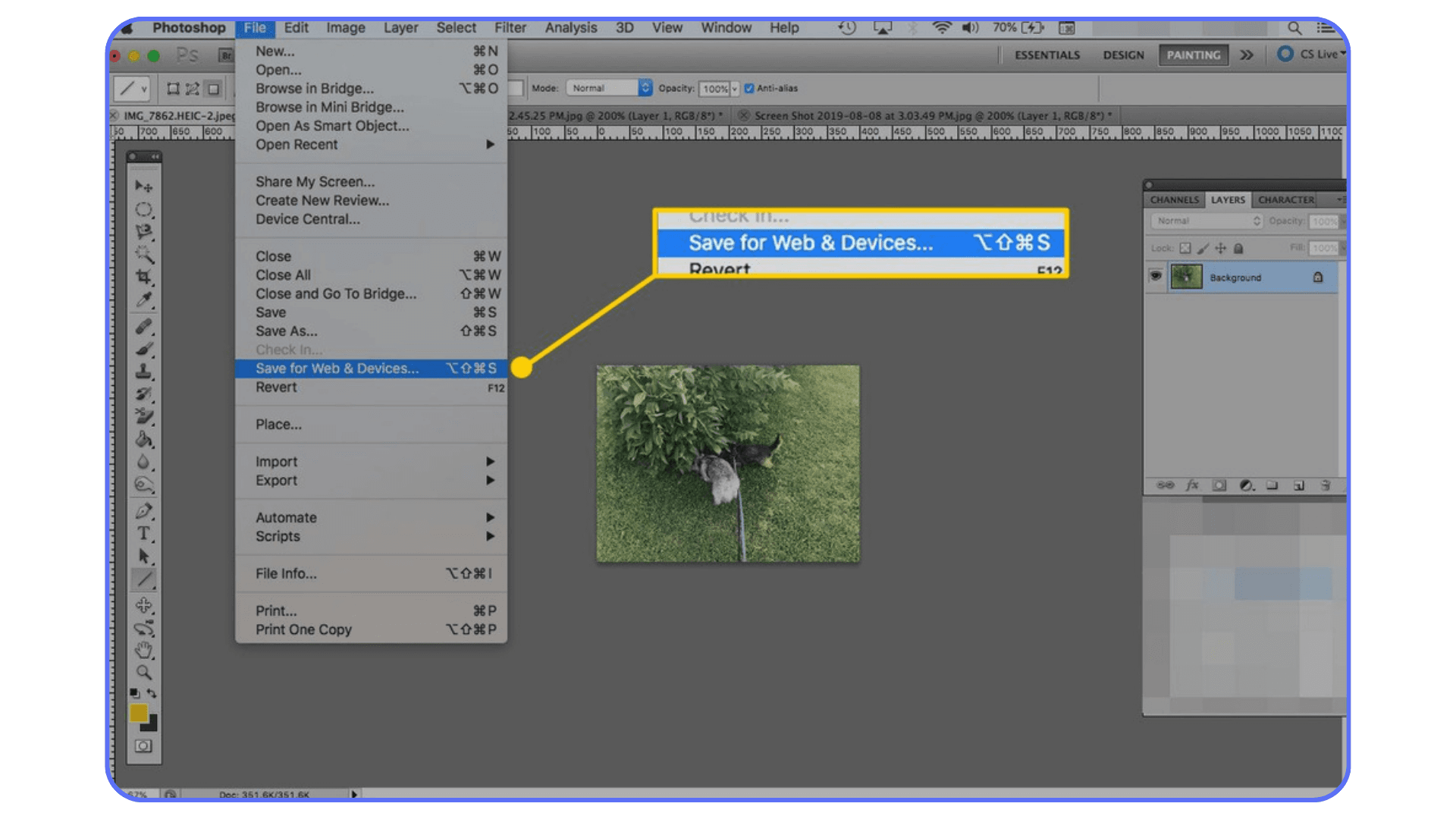This screenshot has height=819, width=1456.
Task: Choose Place from File menu
Action: 372,424
